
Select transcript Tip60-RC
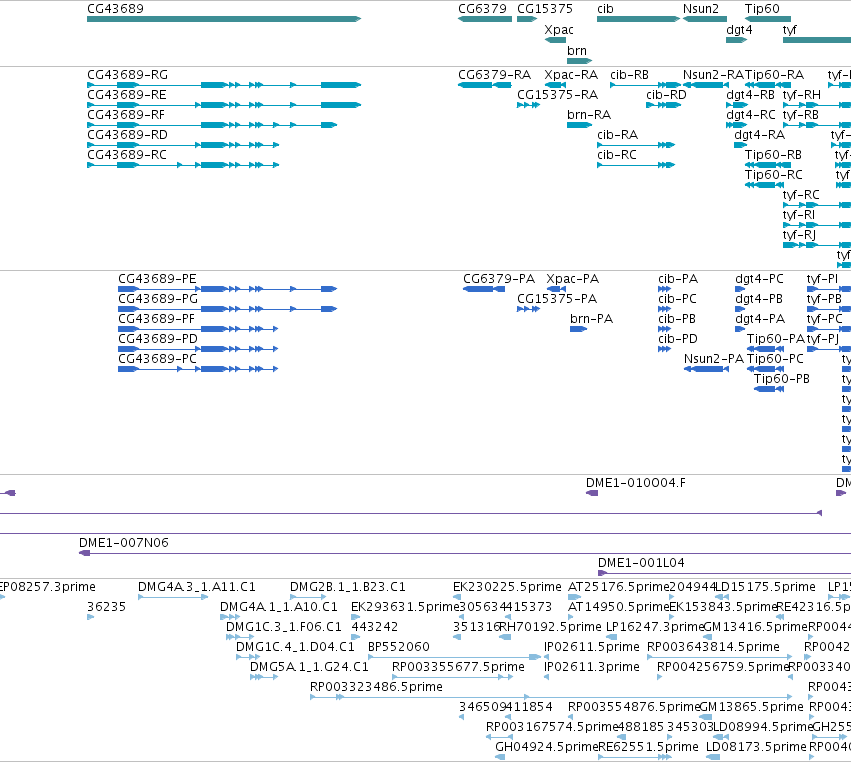[765, 185]
